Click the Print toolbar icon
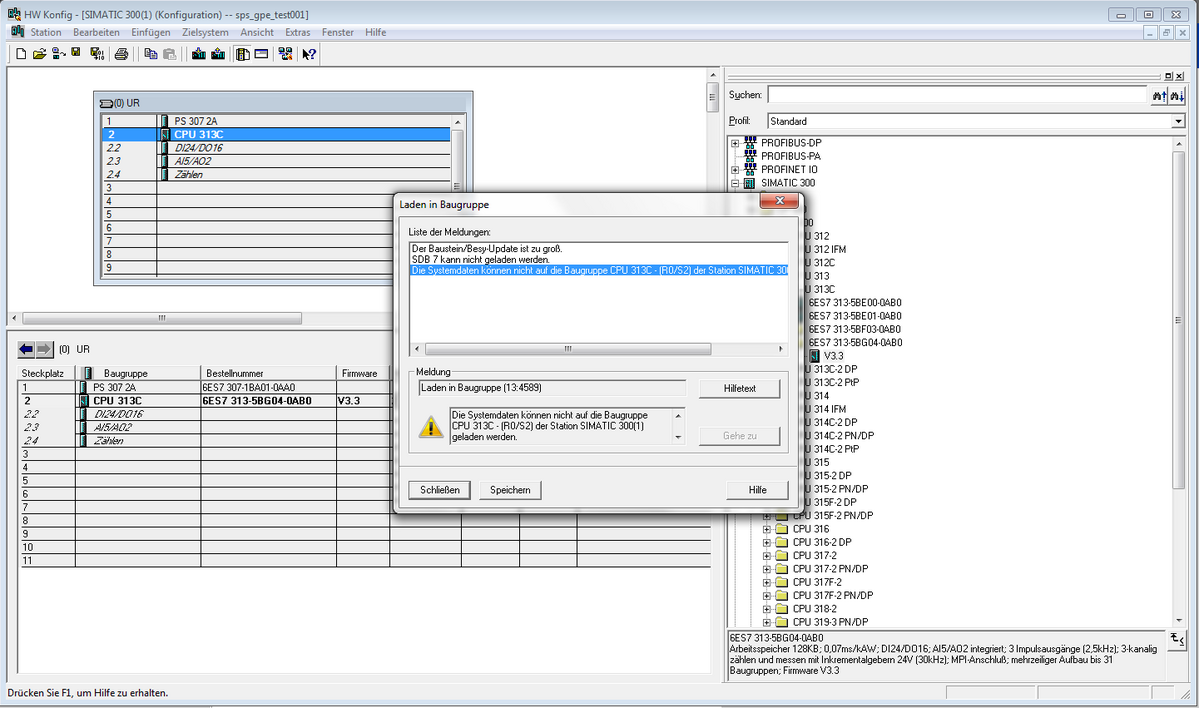 121,54
